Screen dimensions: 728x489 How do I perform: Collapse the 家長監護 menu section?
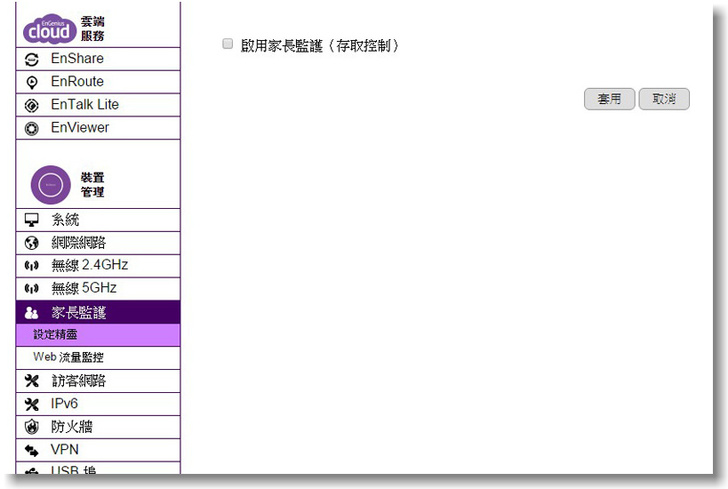tap(98, 312)
